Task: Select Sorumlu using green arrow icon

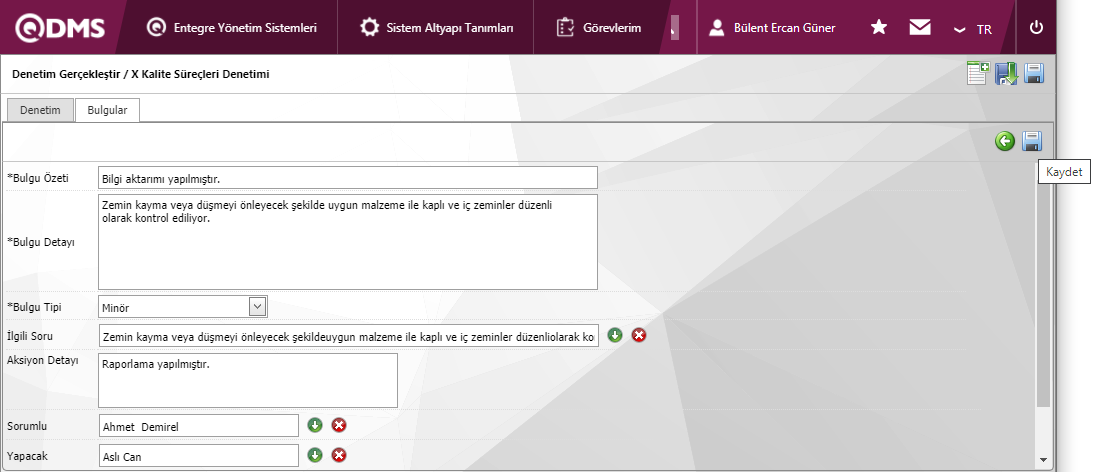Action: [x=315, y=426]
